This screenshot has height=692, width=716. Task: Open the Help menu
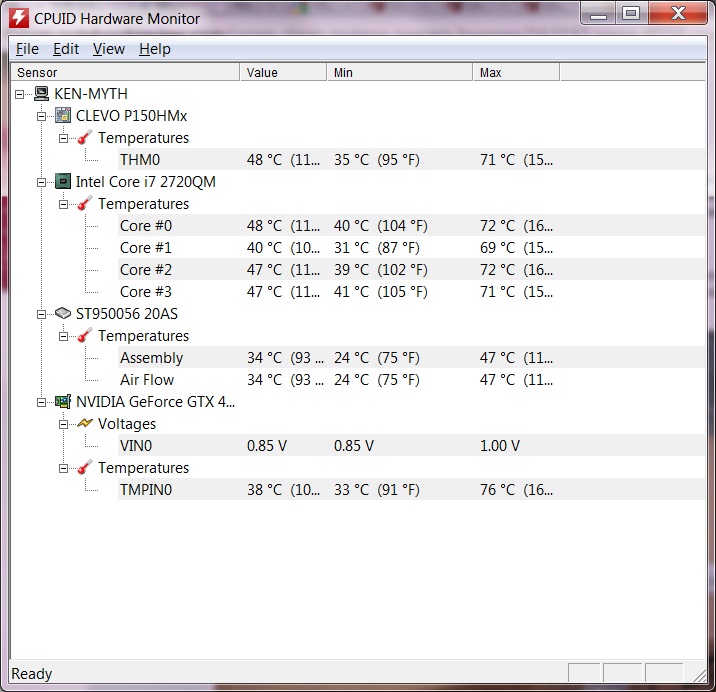155,49
